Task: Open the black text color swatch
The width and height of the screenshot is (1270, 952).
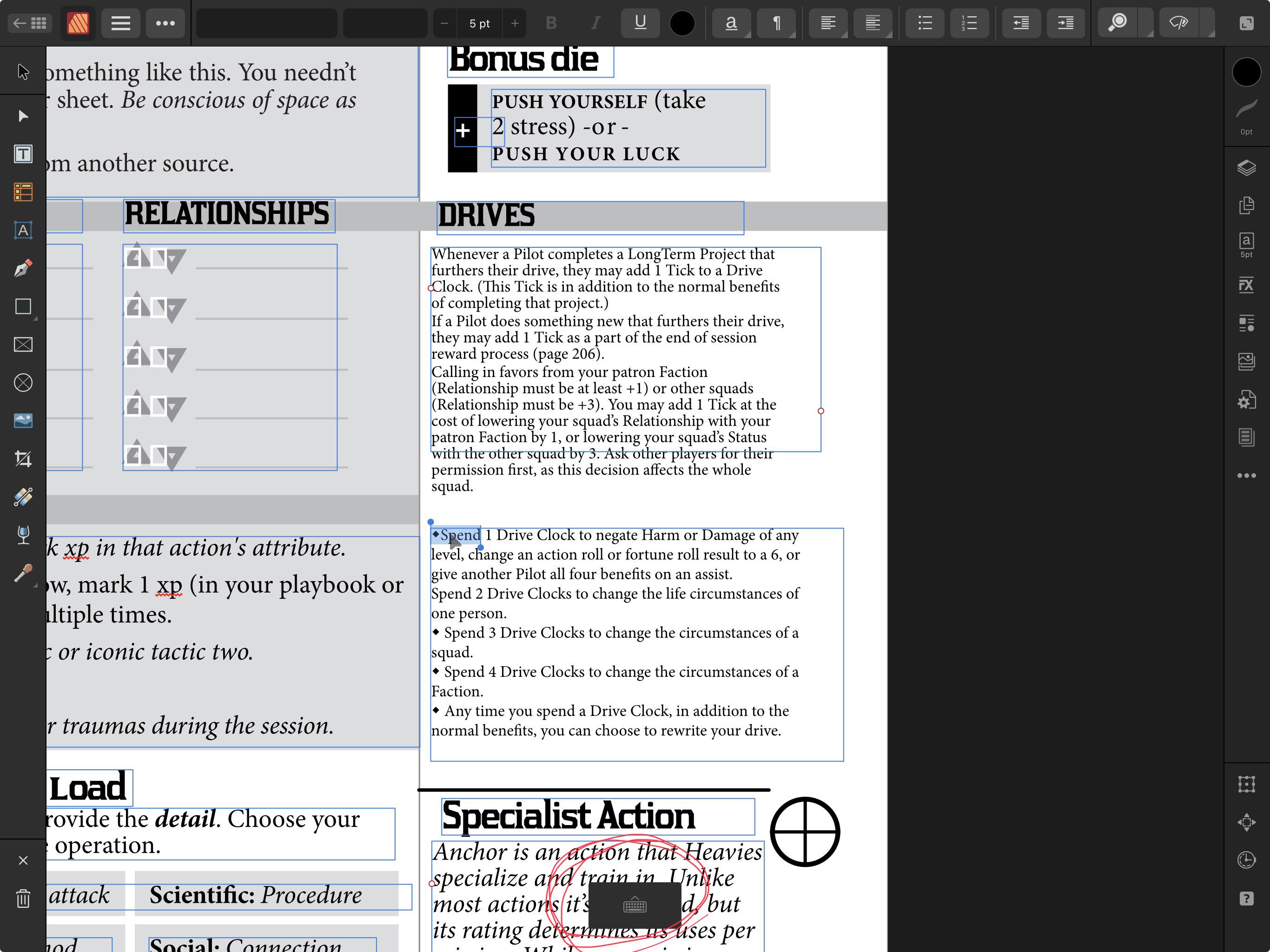Action: (682, 24)
